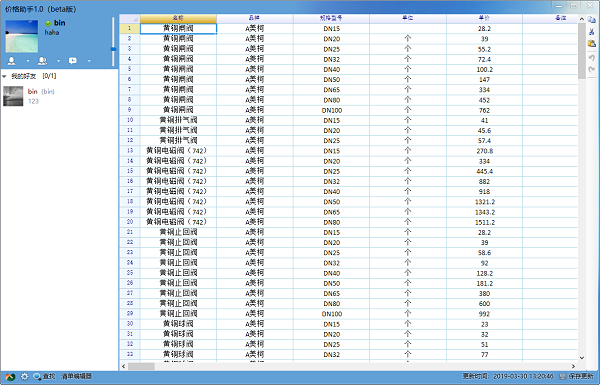Open dropdown arrow next to single contact icon
The height and width of the screenshot is (385, 600).
(28, 61)
